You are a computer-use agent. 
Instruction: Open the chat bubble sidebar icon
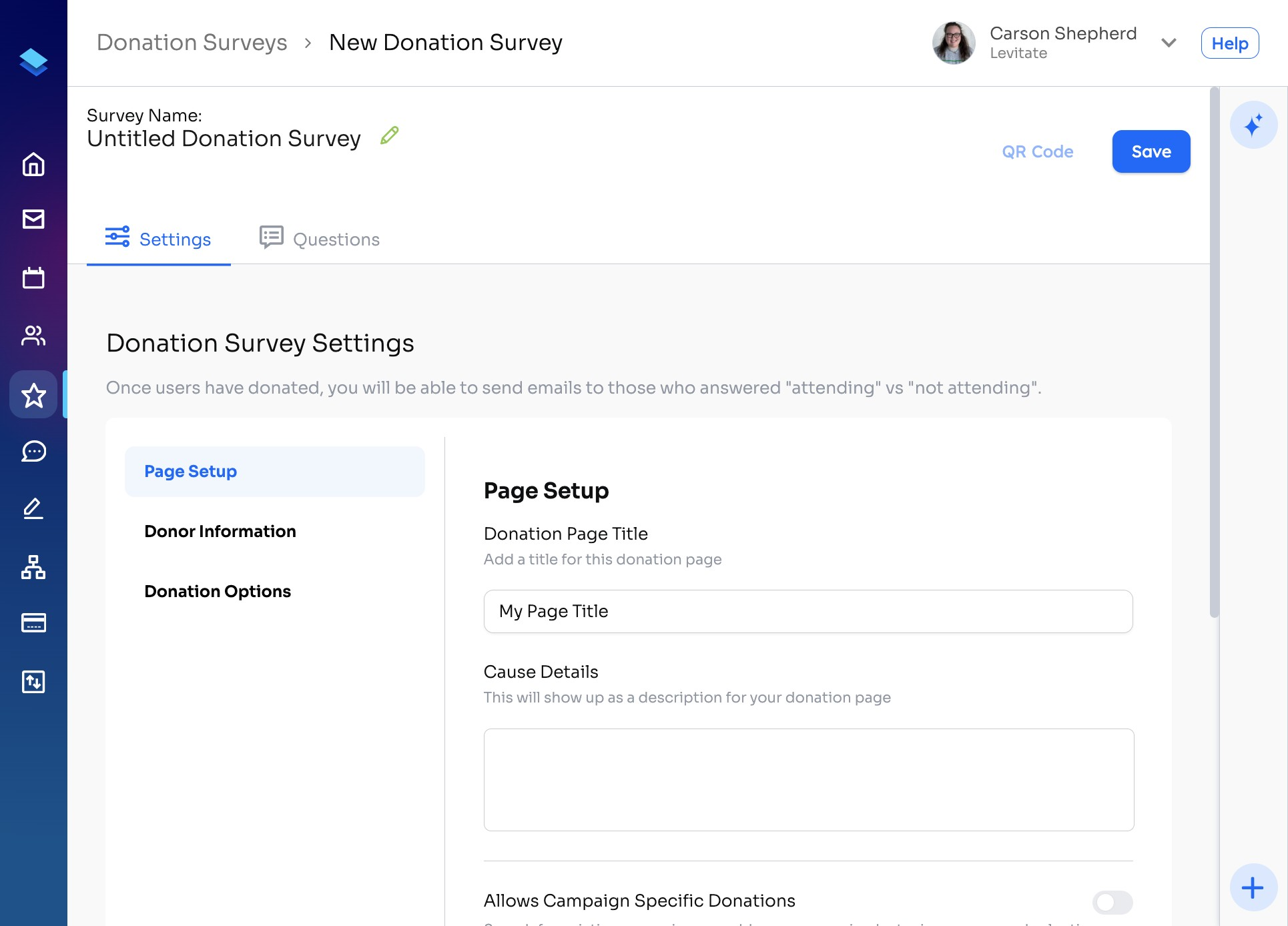tap(33, 452)
